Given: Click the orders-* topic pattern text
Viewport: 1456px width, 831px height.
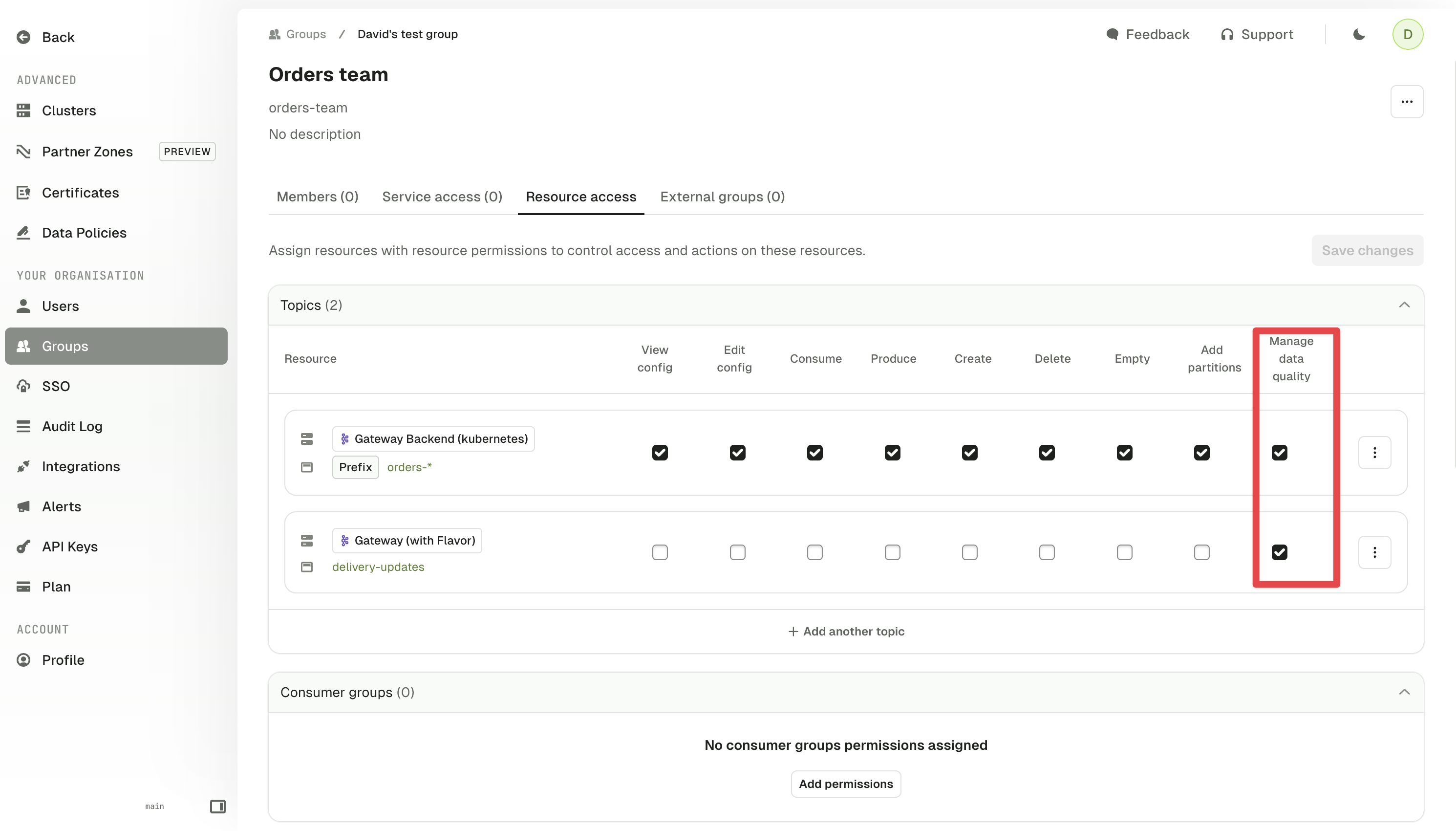Looking at the screenshot, I should (409, 467).
